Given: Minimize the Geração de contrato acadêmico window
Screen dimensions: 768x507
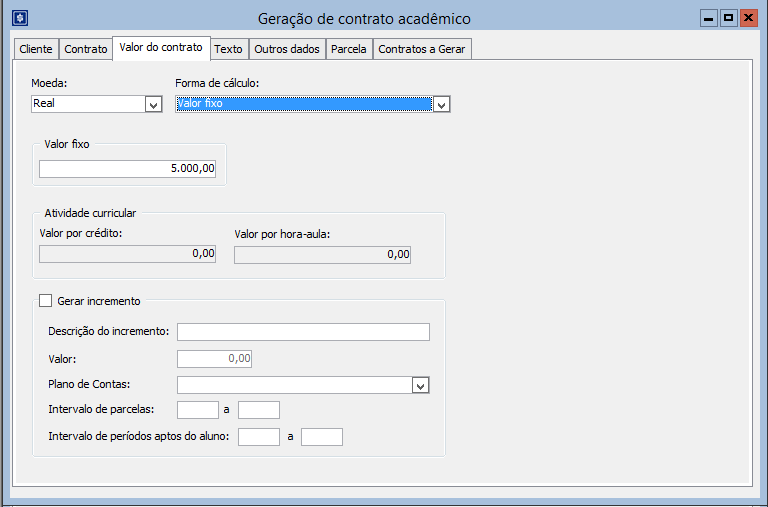Looking at the screenshot, I should tap(708, 18).
